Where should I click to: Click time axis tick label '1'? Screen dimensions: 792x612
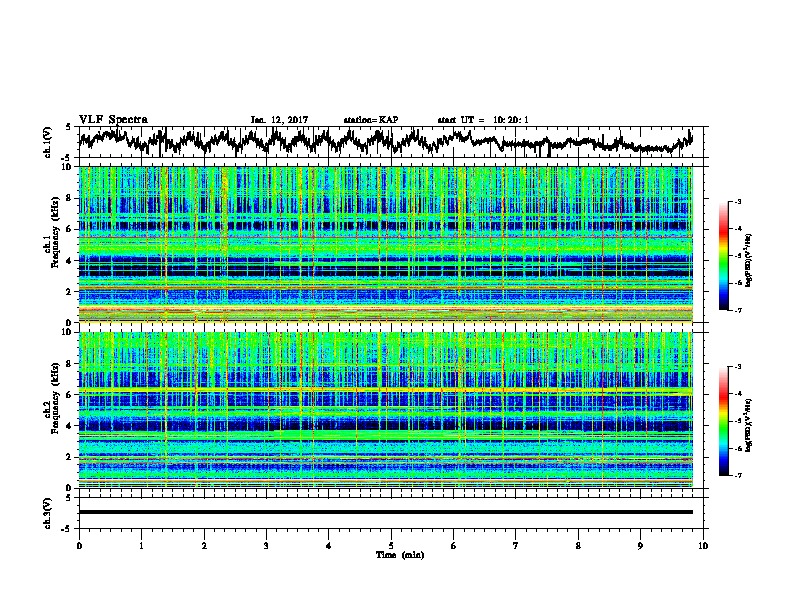click(x=141, y=546)
